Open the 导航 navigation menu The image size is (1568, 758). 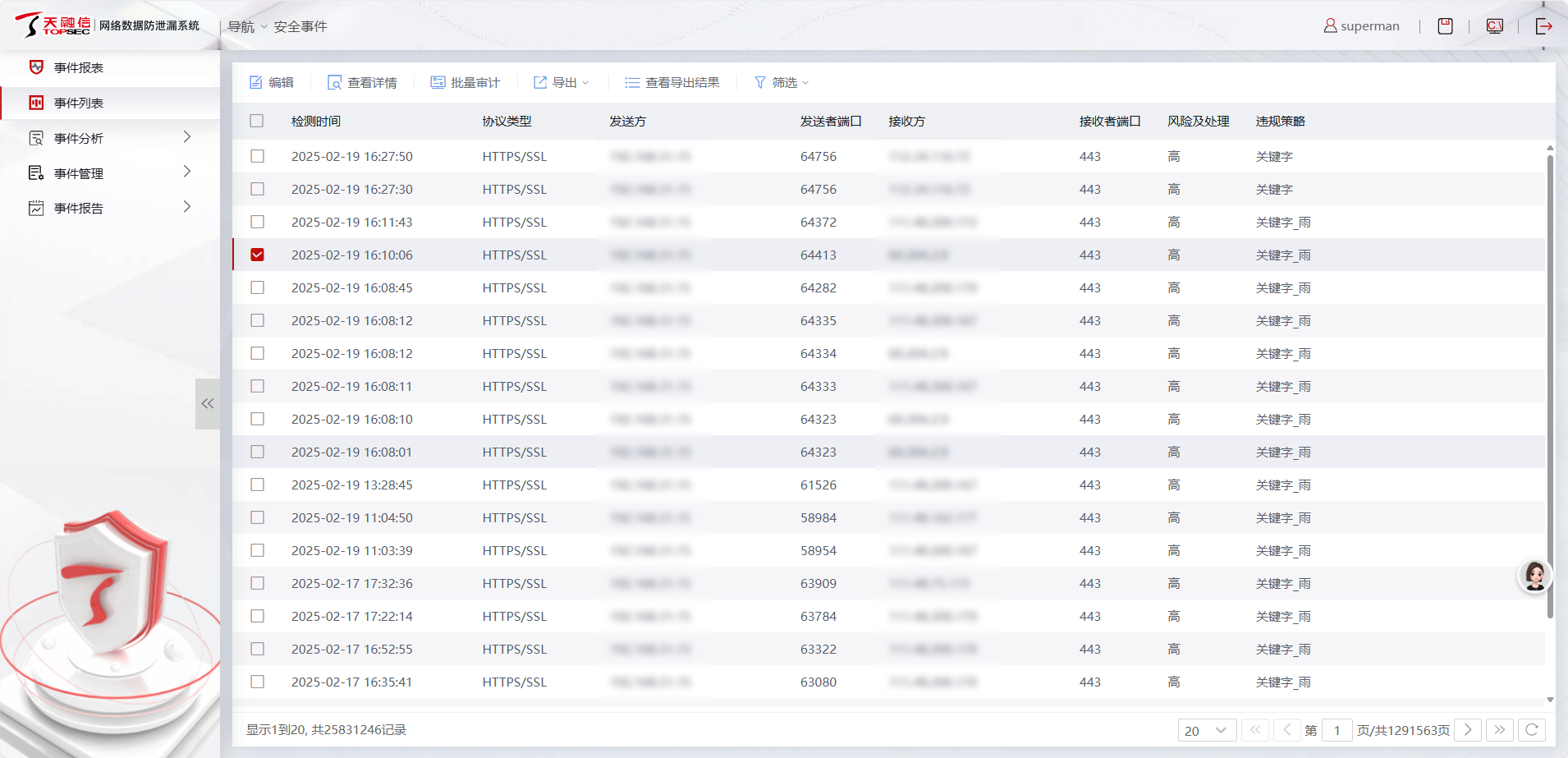247,27
